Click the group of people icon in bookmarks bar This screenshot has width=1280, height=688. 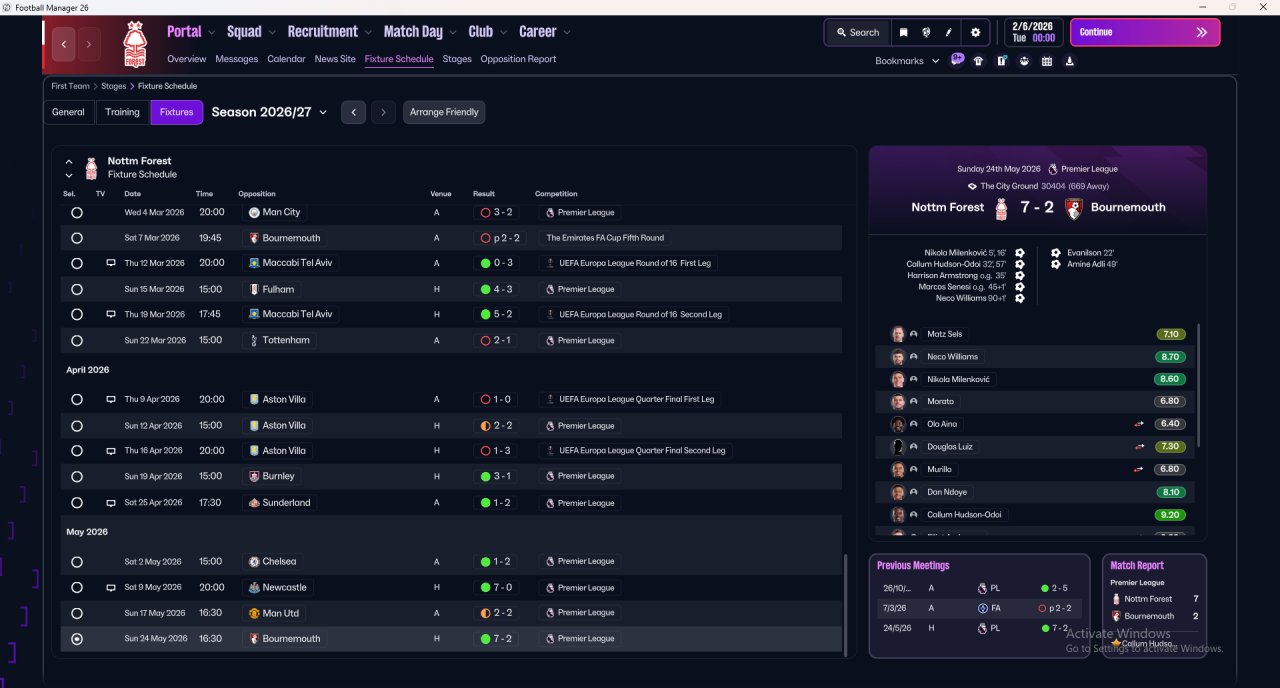(1024, 61)
